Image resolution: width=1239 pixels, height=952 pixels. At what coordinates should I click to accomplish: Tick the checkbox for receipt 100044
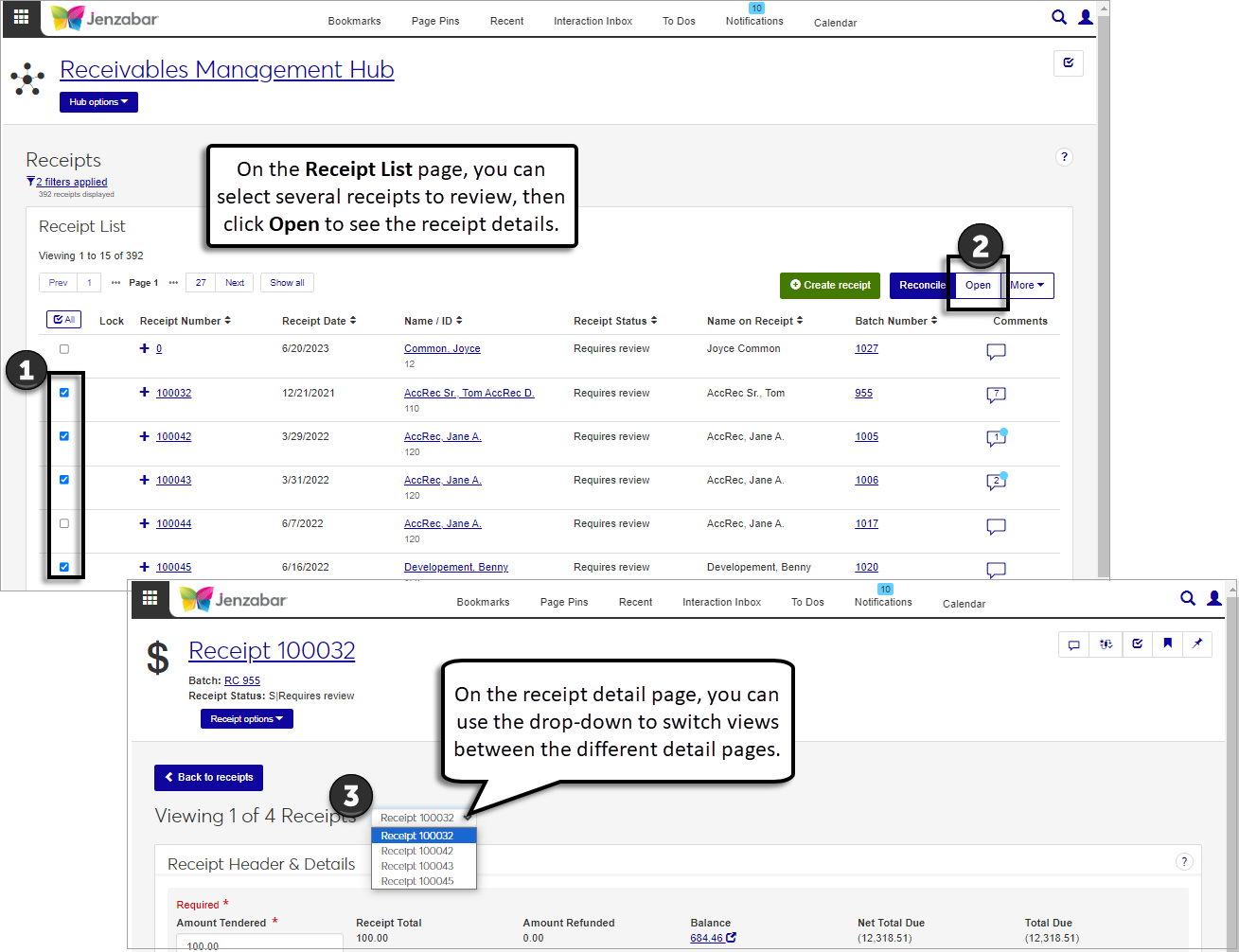pos(64,523)
